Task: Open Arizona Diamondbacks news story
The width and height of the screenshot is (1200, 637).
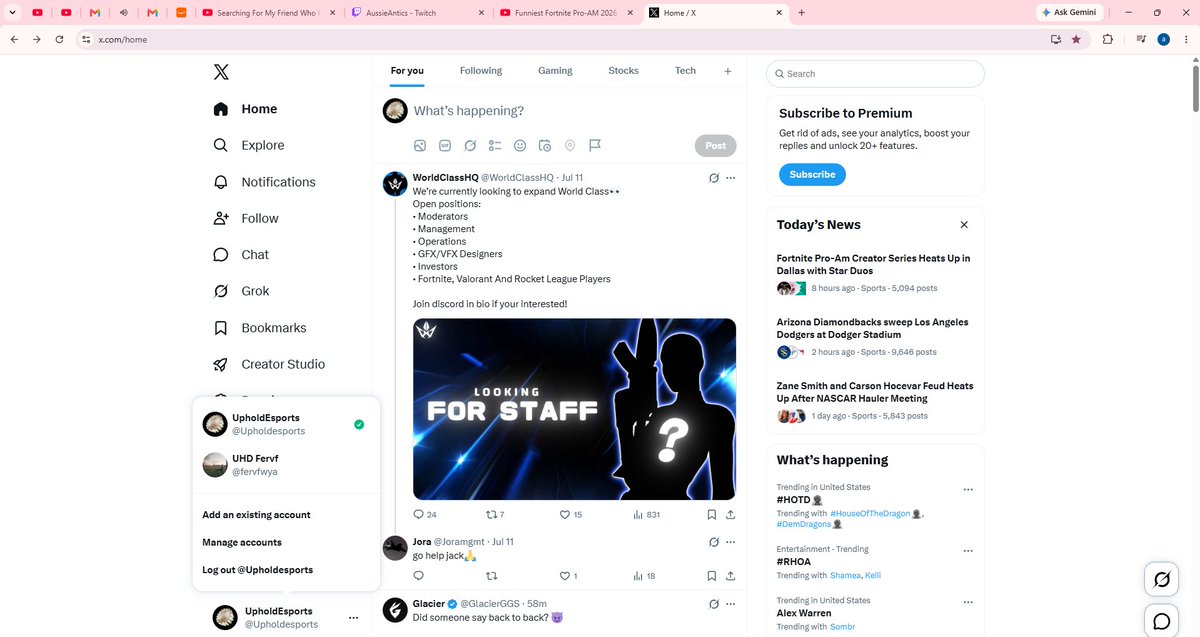Action: tap(875, 338)
